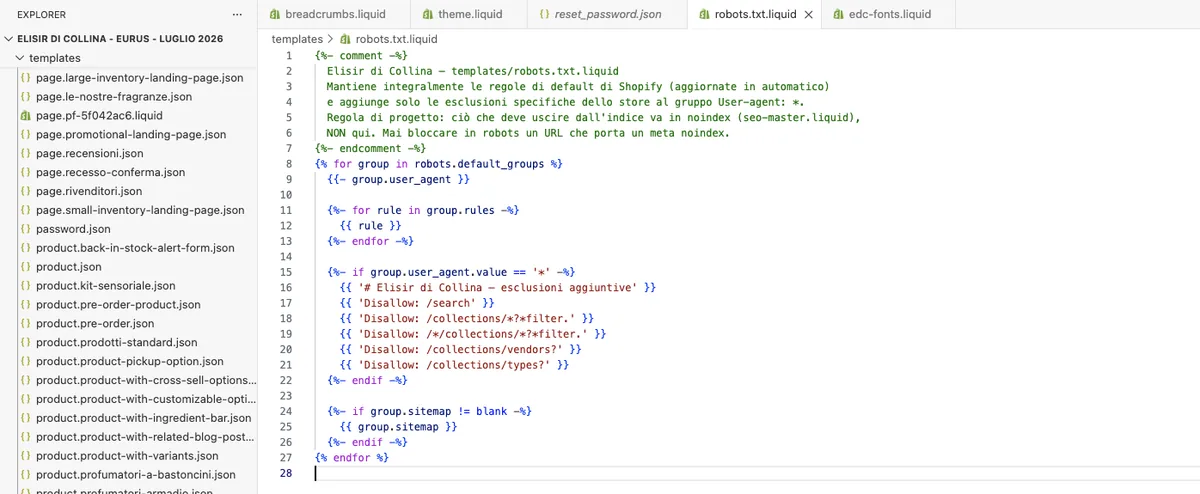Click the endcomment tag on line 7

tap(368, 148)
